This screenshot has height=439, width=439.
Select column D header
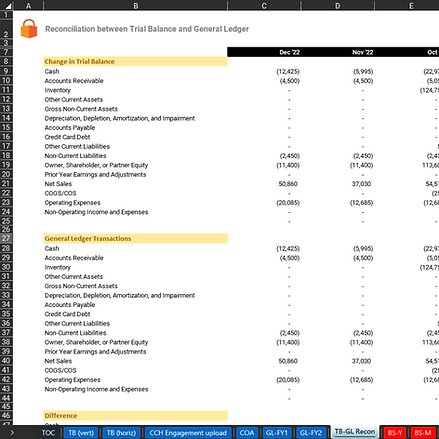[x=338, y=6]
